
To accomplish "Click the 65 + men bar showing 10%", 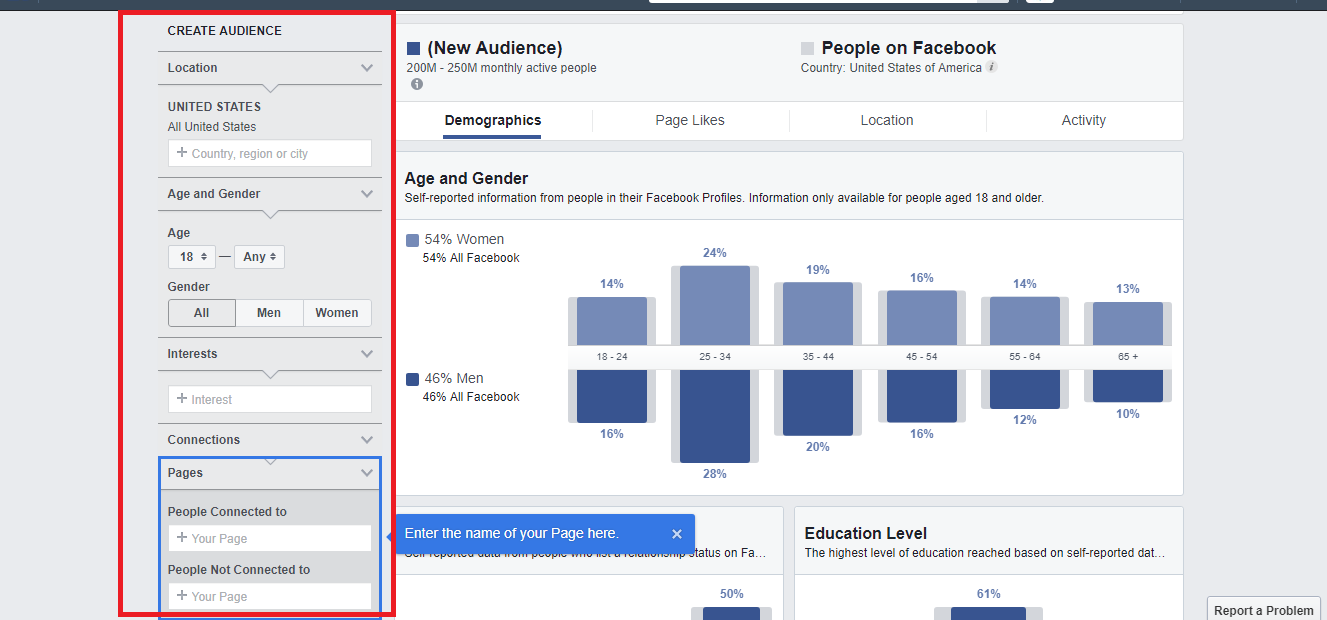I will tap(1128, 386).
